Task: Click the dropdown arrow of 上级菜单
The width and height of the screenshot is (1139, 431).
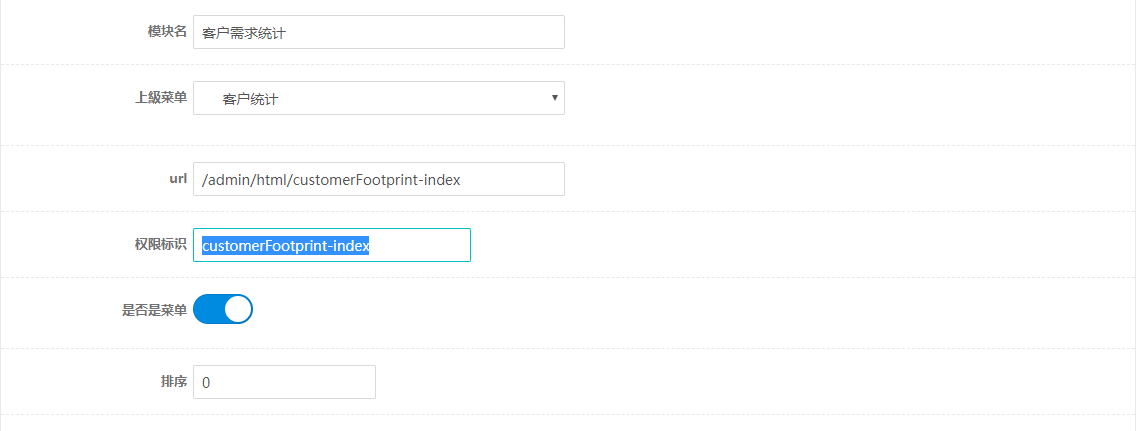Action: 554,97
